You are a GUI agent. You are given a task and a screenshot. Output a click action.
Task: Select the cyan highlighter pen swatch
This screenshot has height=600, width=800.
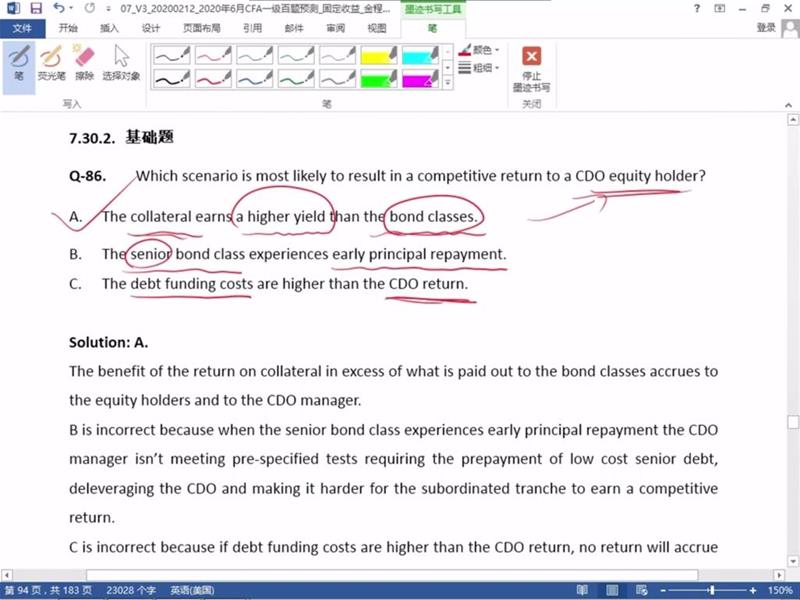tap(420, 55)
